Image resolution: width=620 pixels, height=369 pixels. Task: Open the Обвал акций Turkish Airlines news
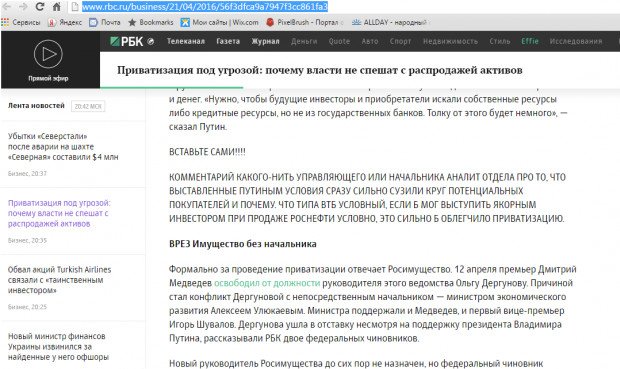coord(60,280)
